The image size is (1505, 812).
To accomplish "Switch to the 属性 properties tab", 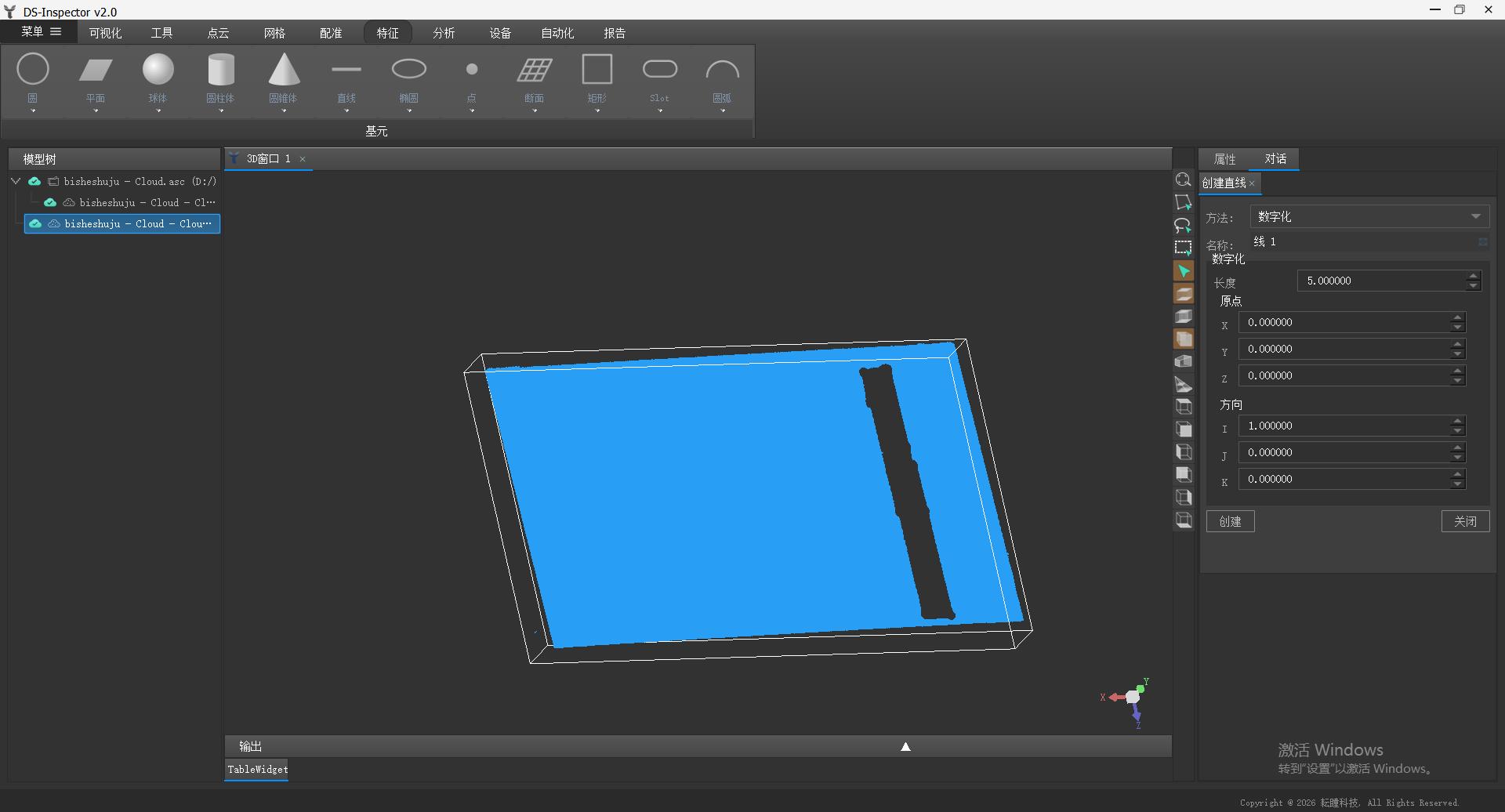I will 1224,159.
